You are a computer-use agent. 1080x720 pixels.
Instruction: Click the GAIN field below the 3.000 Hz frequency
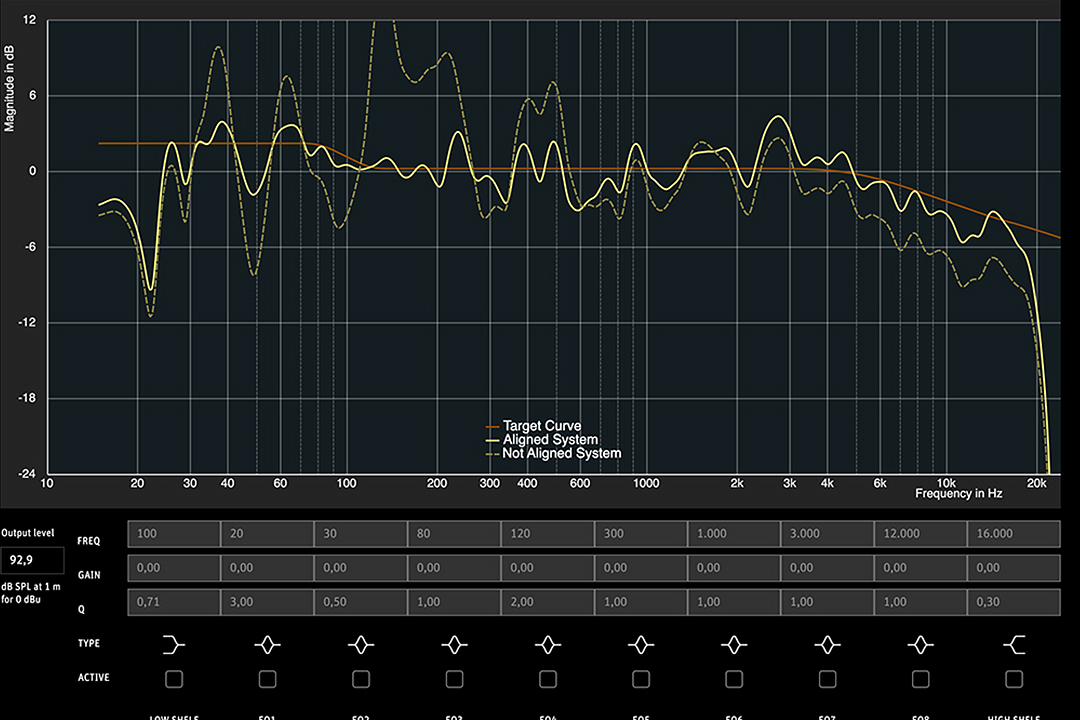click(827, 568)
